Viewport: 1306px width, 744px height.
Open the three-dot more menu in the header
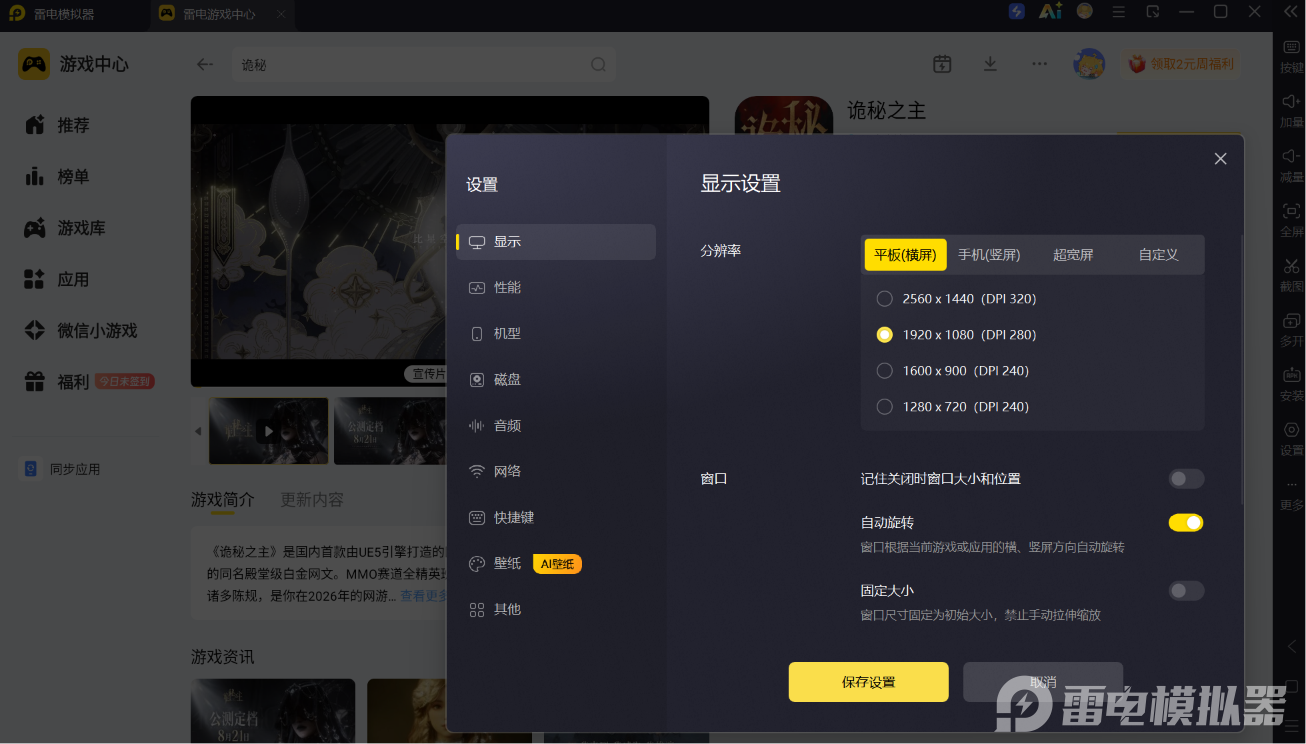1040,64
